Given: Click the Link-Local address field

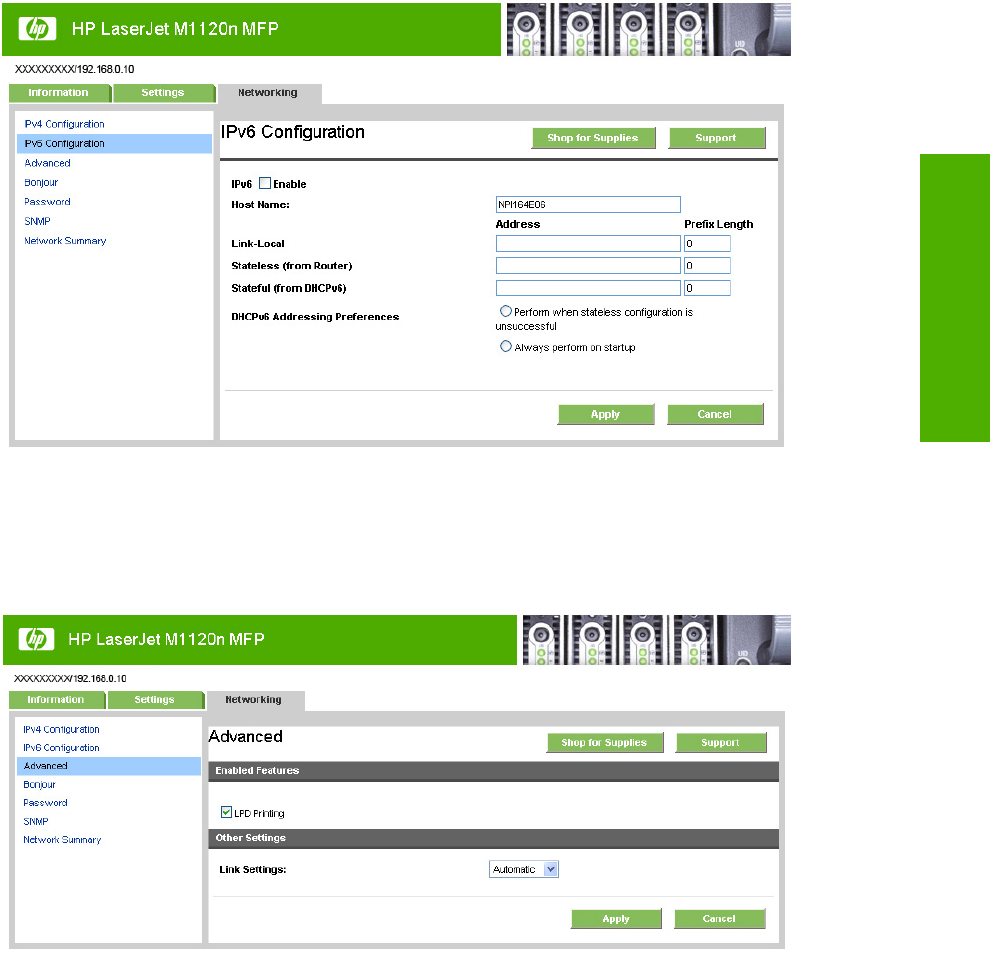Looking at the screenshot, I should click(588, 244).
